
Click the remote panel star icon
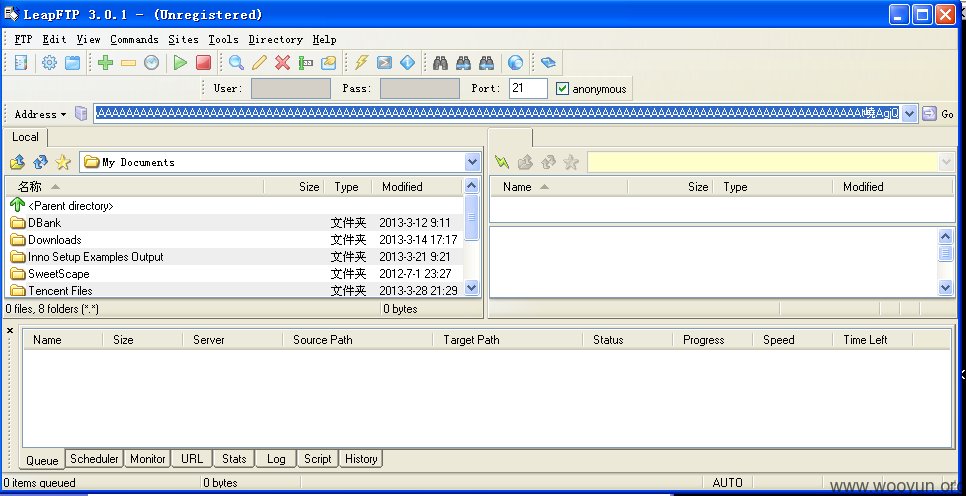(x=571, y=162)
